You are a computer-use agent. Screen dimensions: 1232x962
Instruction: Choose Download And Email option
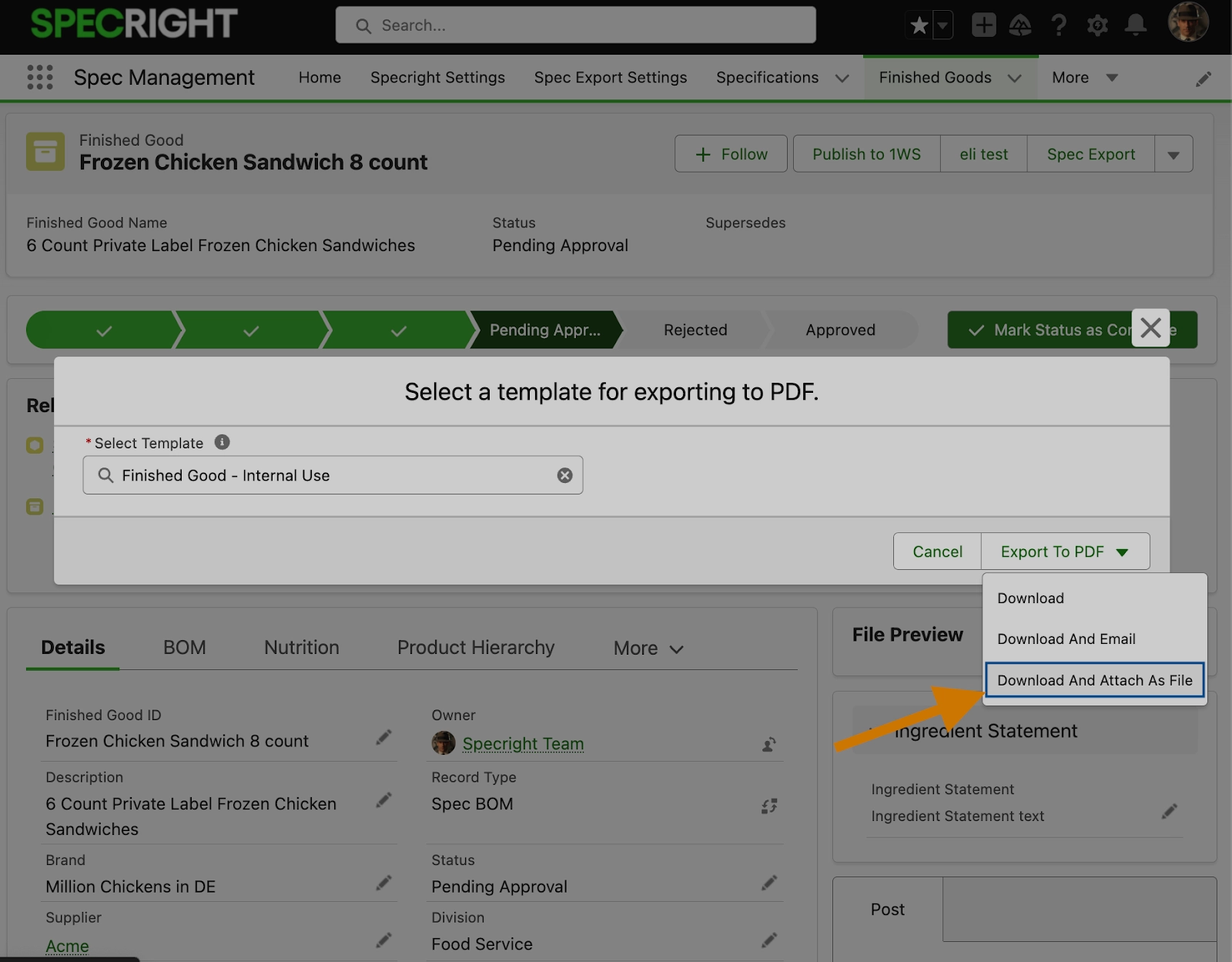pyautogui.click(x=1095, y=639)
